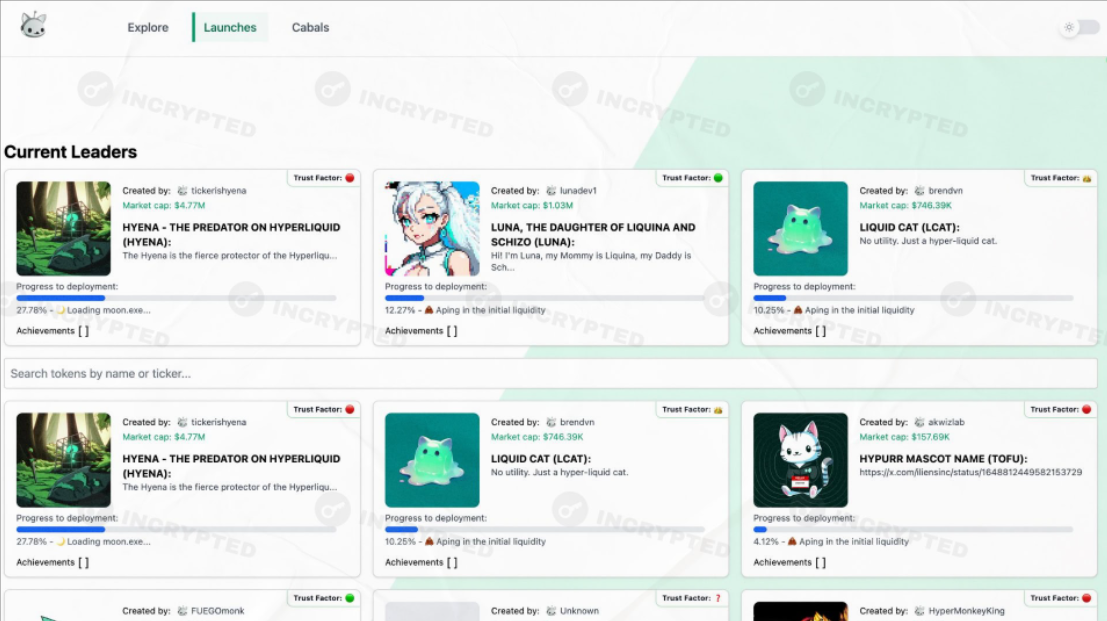Open 'HYPURR MASCOT NAME (TOFU)' title
The height and width of the screenshot is (621, 1107).
[x=943, y=459]
